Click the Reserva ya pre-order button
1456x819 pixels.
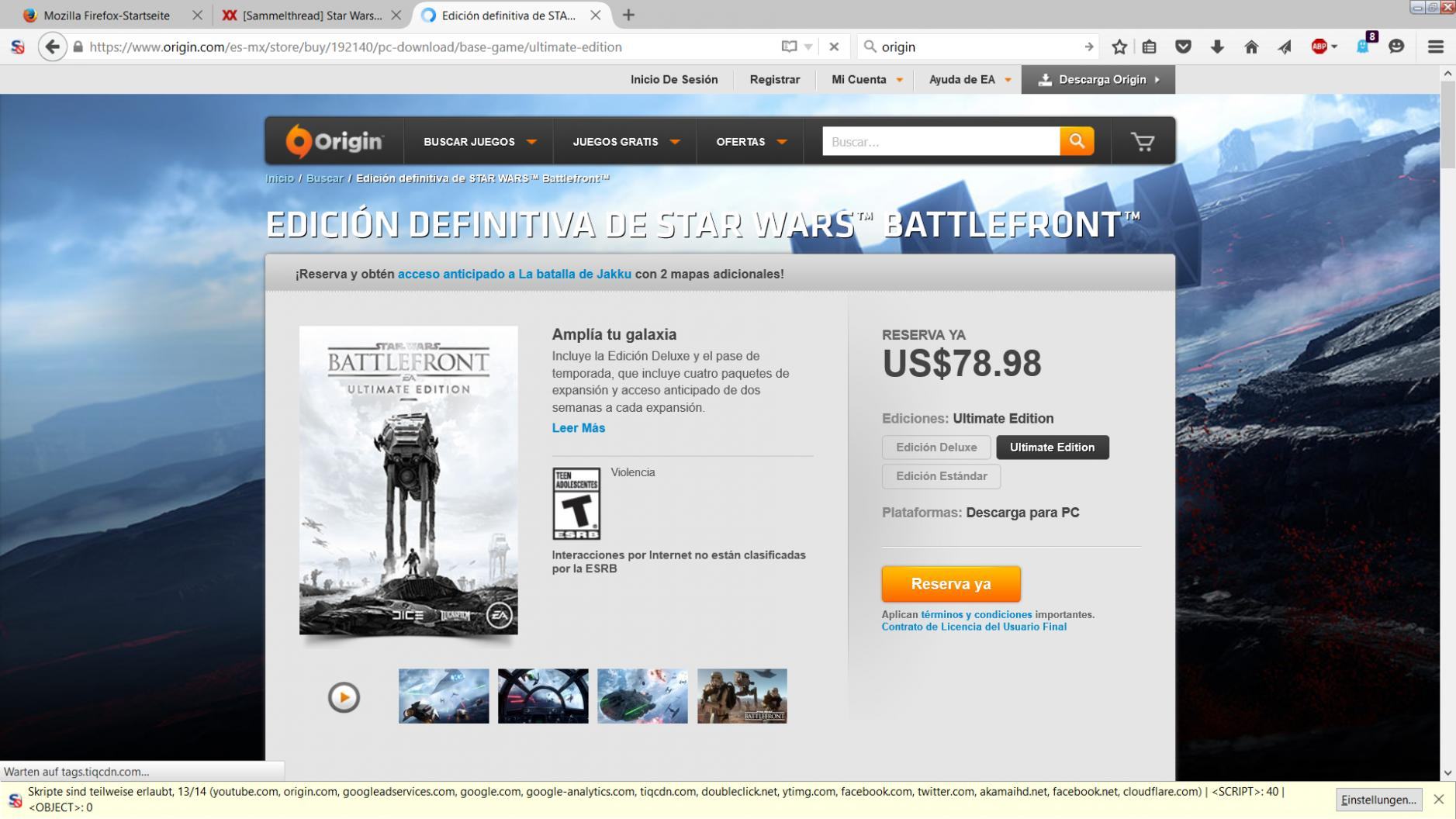tap(951, 584)
